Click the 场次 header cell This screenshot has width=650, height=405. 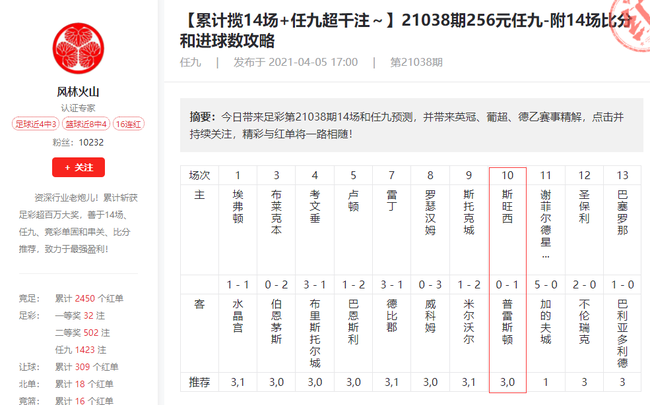pos(199,175)
